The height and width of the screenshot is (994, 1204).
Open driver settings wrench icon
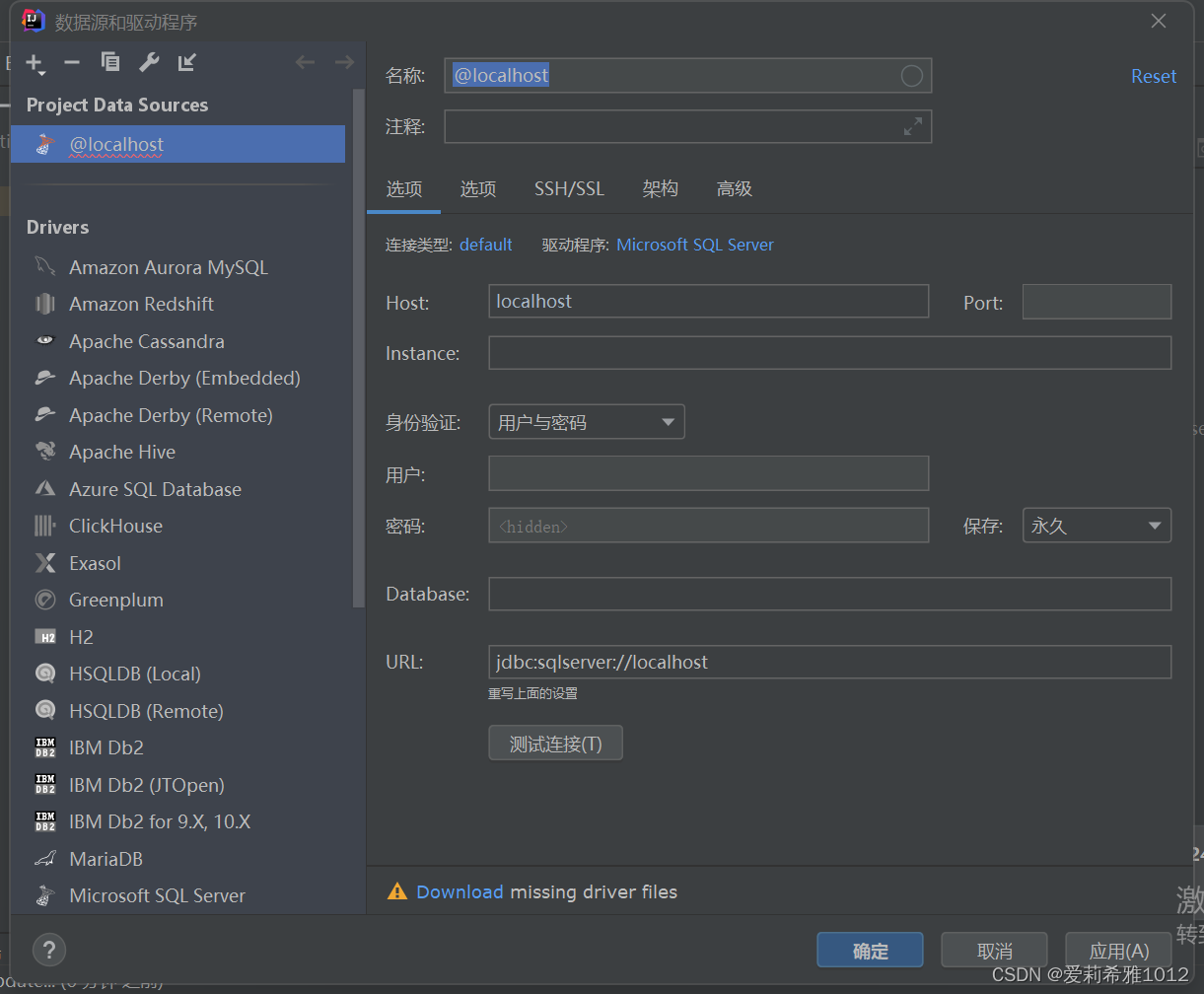(149, 63)
